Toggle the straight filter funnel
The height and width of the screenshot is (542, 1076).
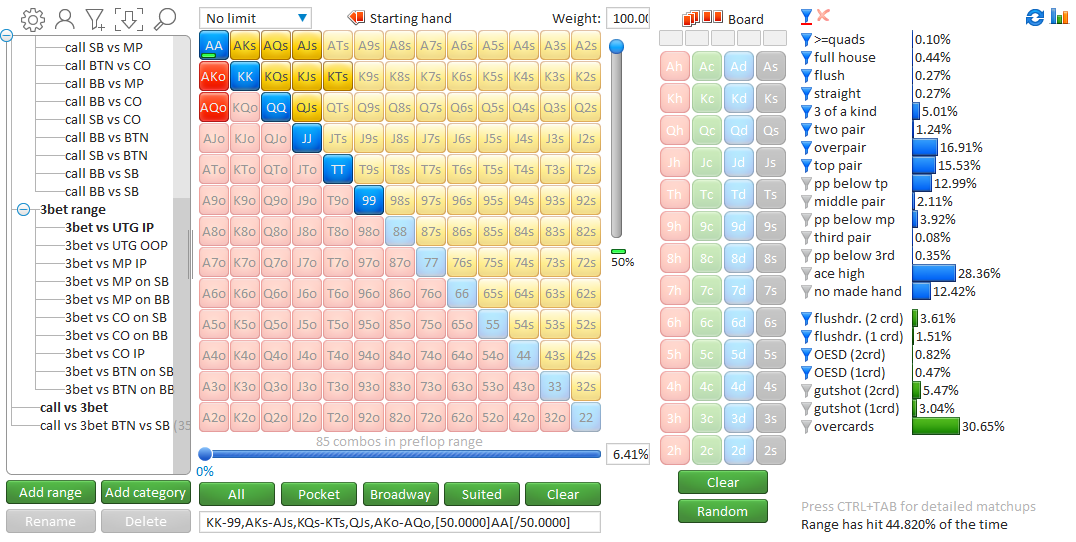[807, 93]
